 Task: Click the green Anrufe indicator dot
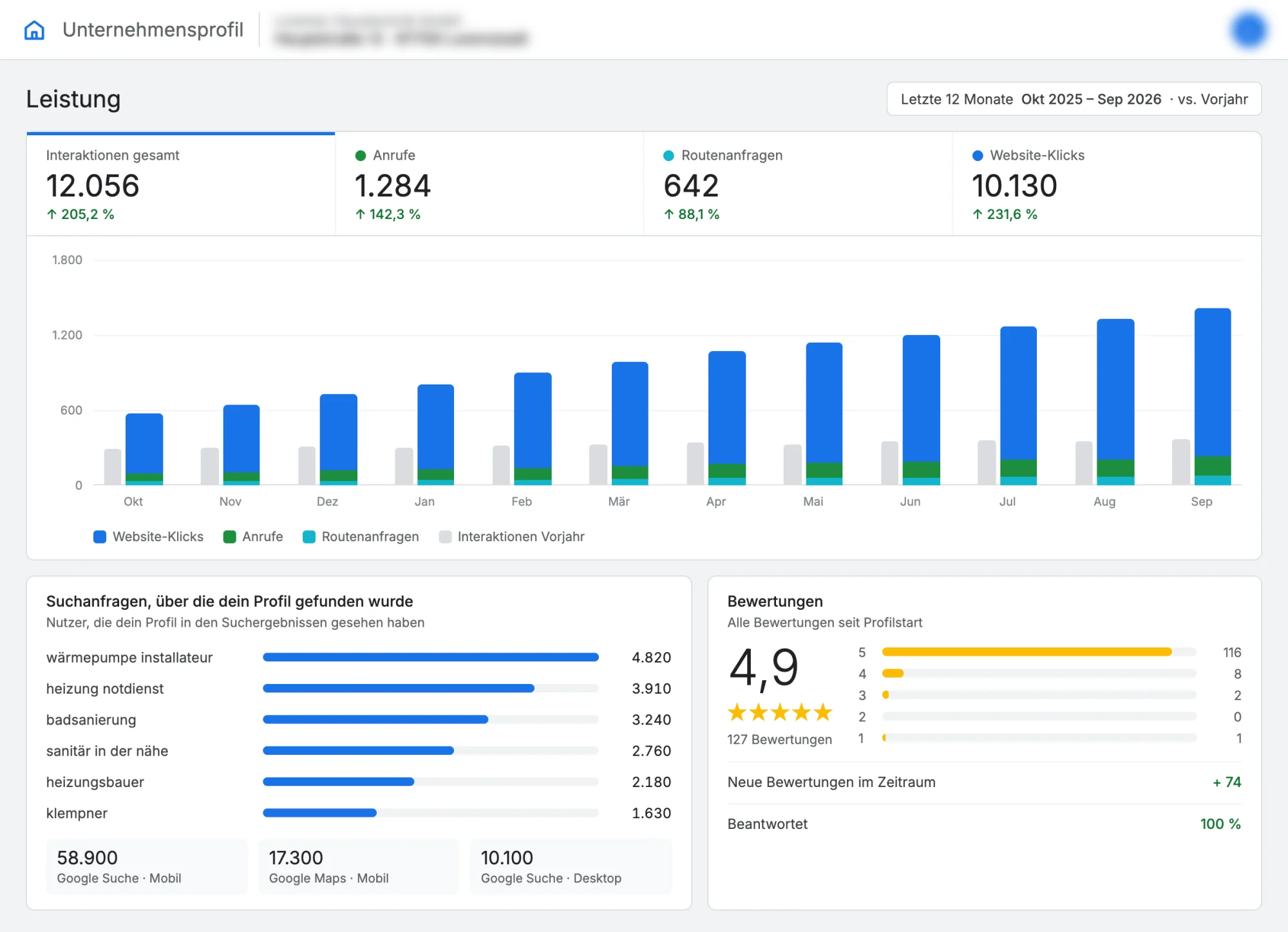(361, 155)
